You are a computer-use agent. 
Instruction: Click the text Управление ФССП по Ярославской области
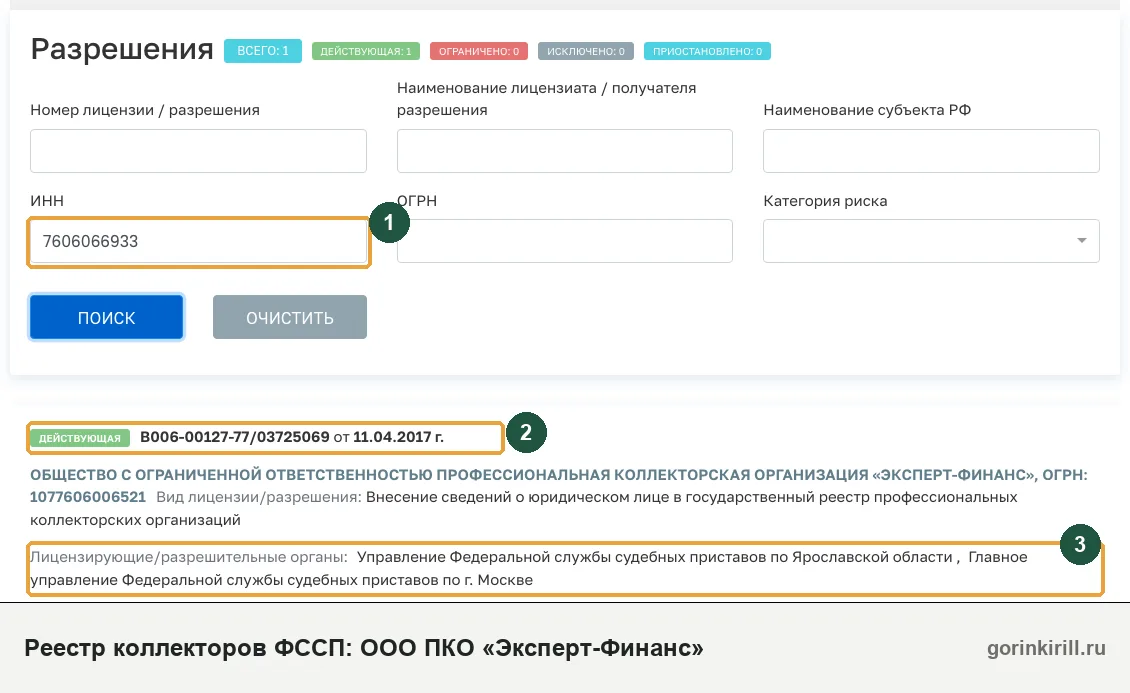click(x=655, y=557)
